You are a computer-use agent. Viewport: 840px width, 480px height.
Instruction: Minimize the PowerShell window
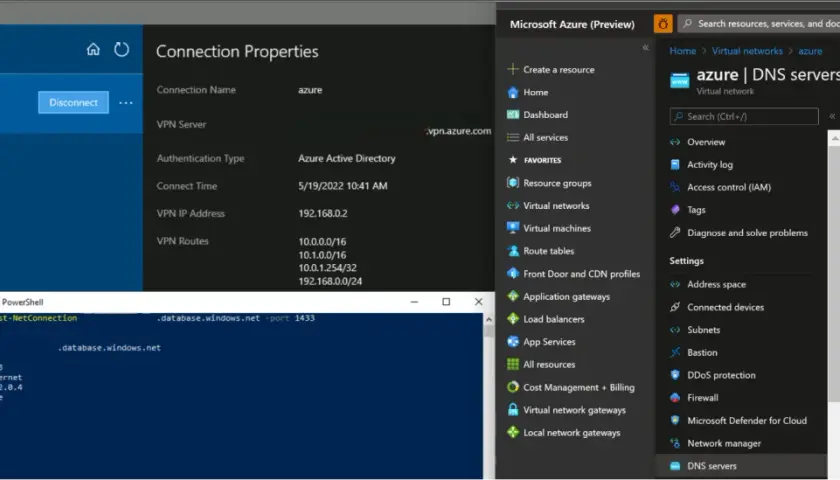click(414, 302)
